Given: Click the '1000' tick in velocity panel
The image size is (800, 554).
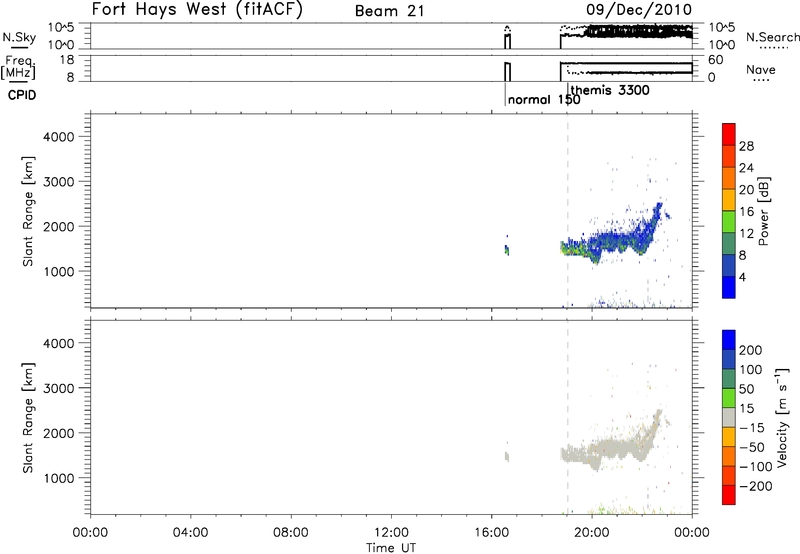Looking at the screenshot, I should tap(59, 478).
